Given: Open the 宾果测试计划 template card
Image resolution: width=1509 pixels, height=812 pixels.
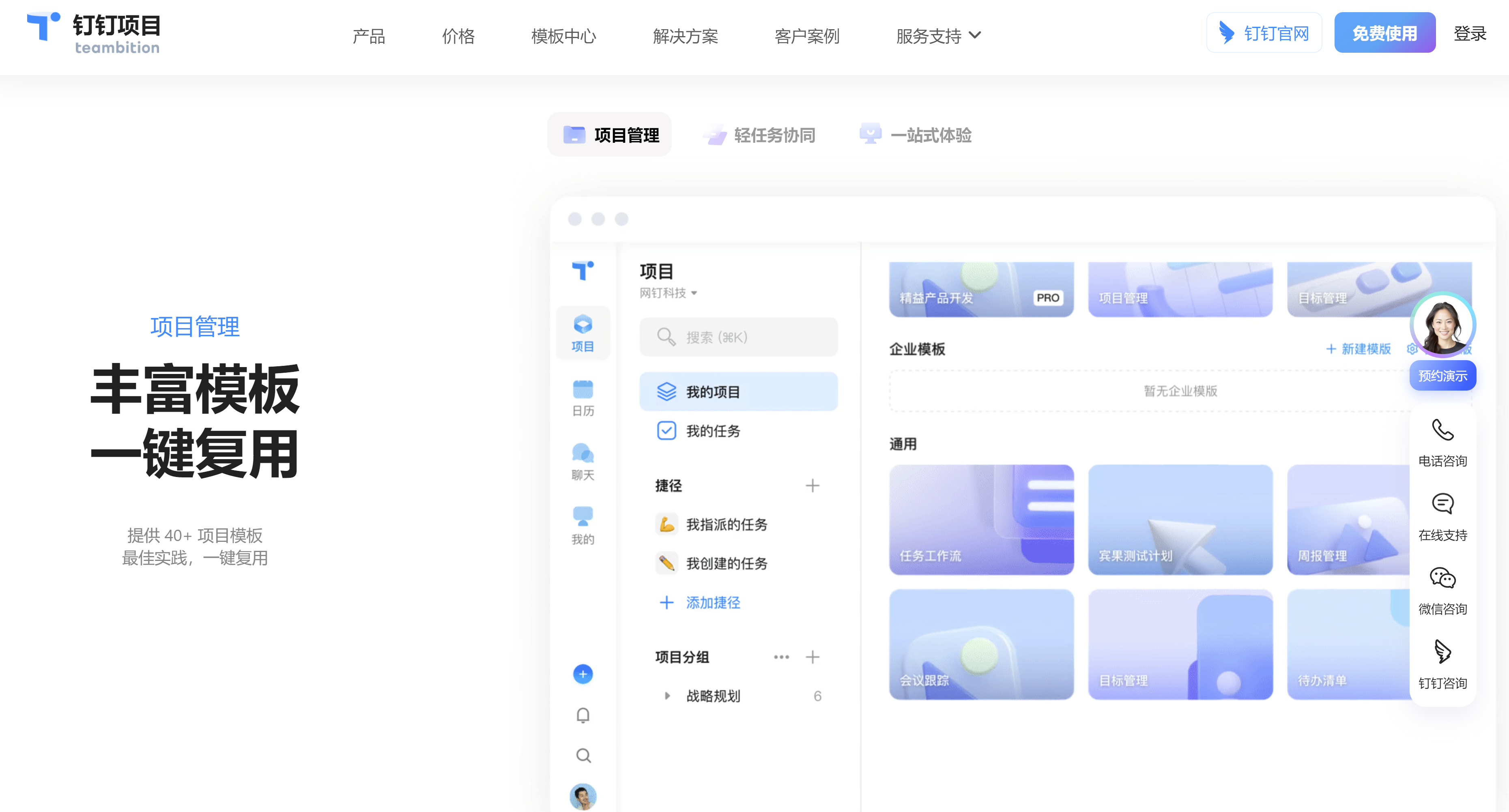Looking at the screenshot, I should click(x=1180, y=520).
